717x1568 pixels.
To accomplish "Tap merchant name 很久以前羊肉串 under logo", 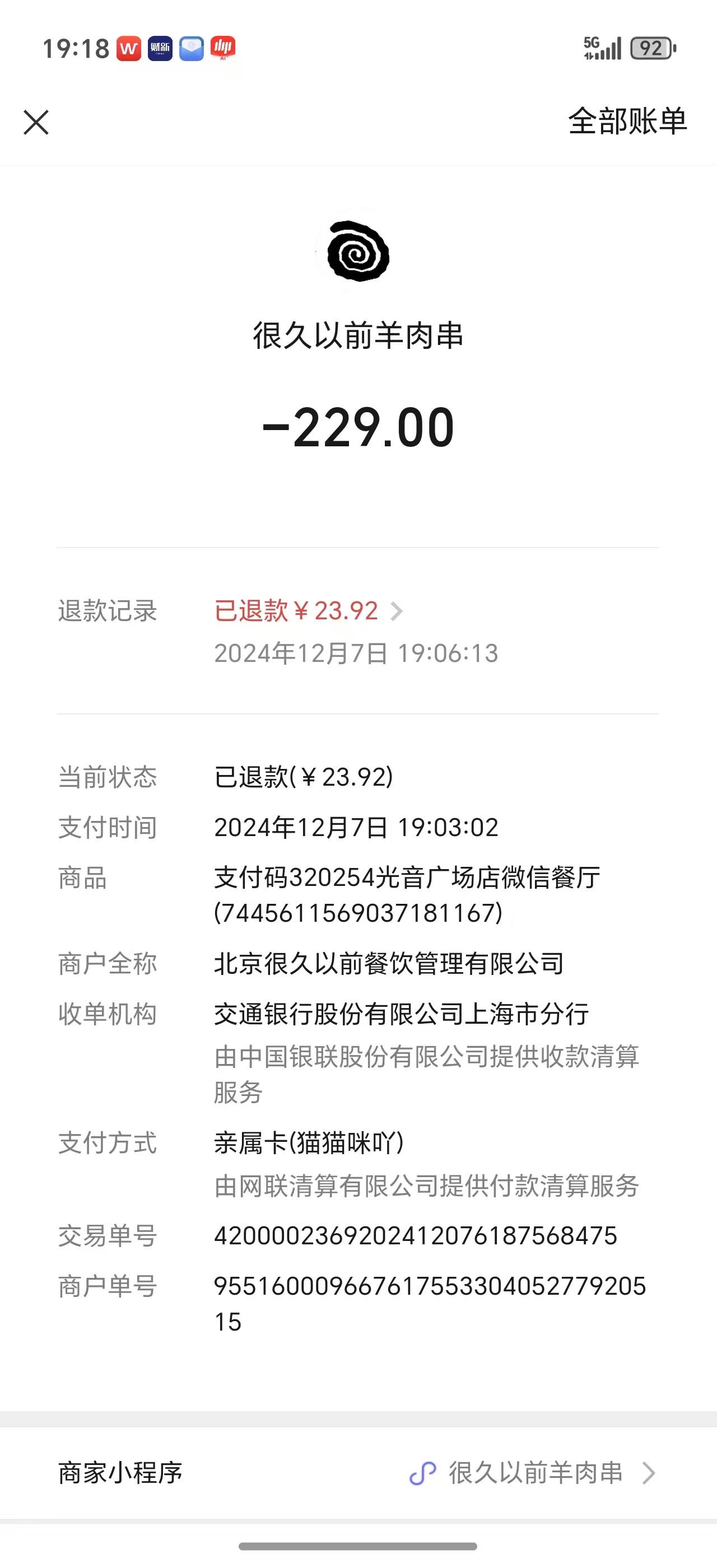I will pos(358,335).
